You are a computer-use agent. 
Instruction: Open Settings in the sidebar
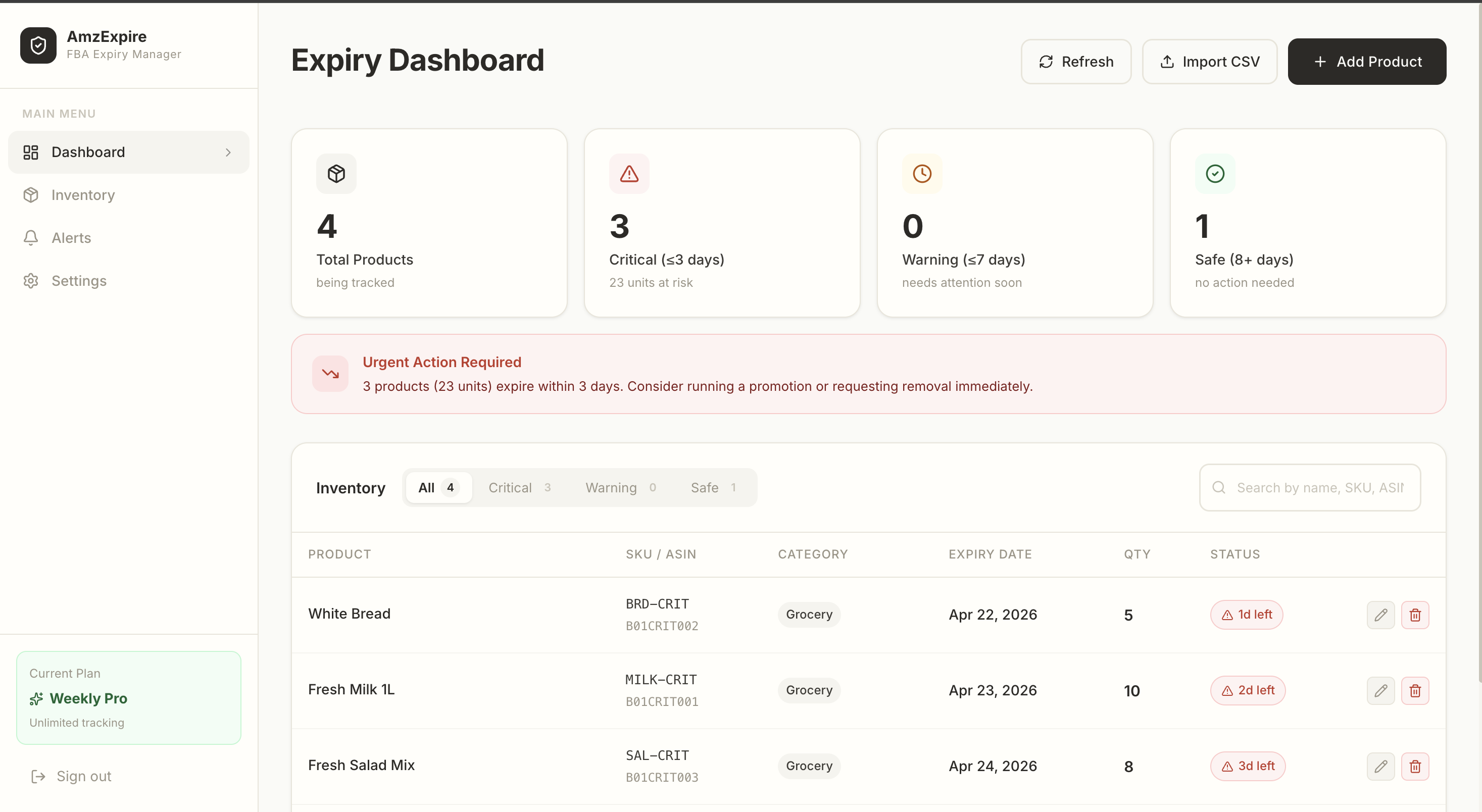click(x=128, y=281)
